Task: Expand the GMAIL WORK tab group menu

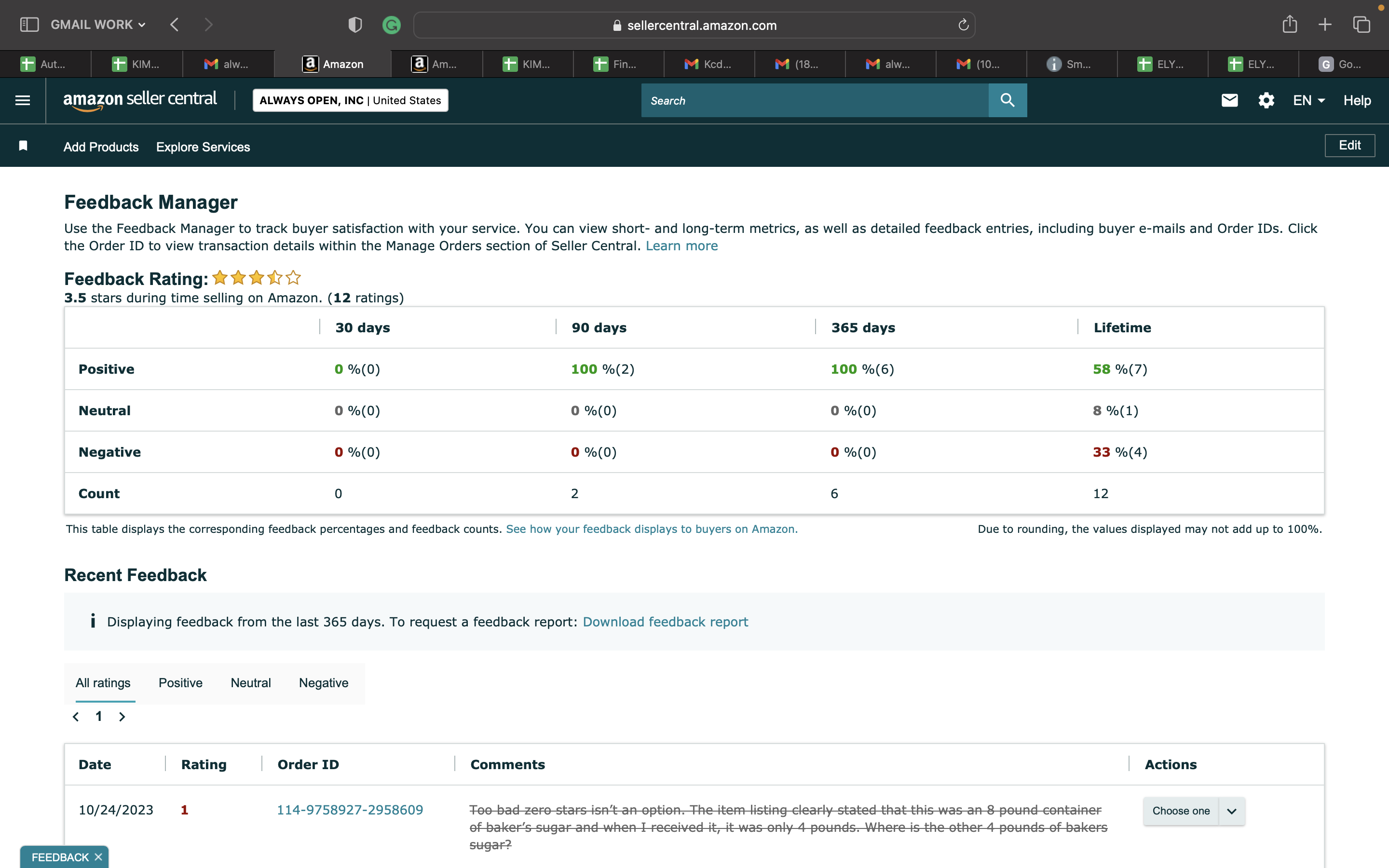Action: 97,25
